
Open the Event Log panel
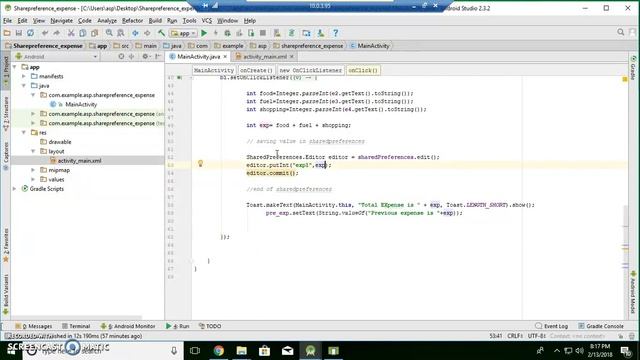tap(551, 326)
